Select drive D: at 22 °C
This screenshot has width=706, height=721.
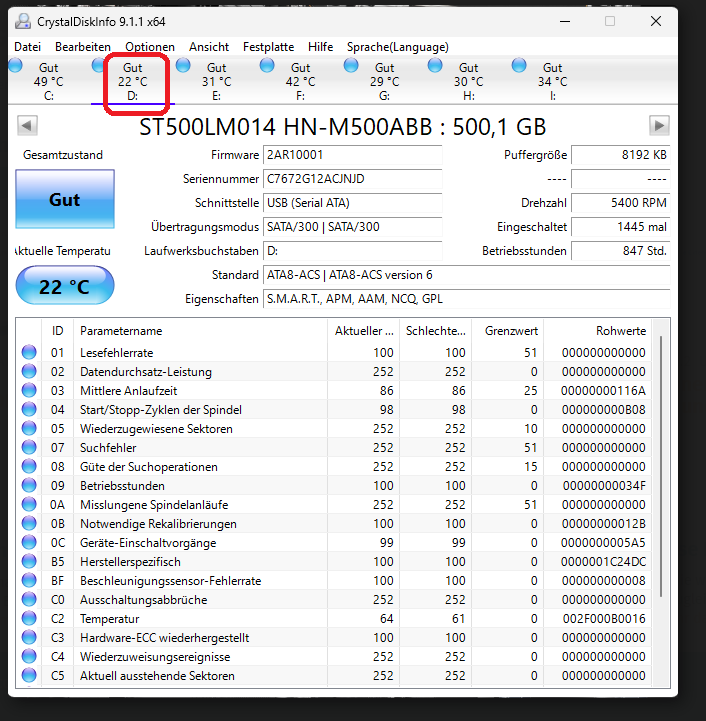(x=132, y=81)
